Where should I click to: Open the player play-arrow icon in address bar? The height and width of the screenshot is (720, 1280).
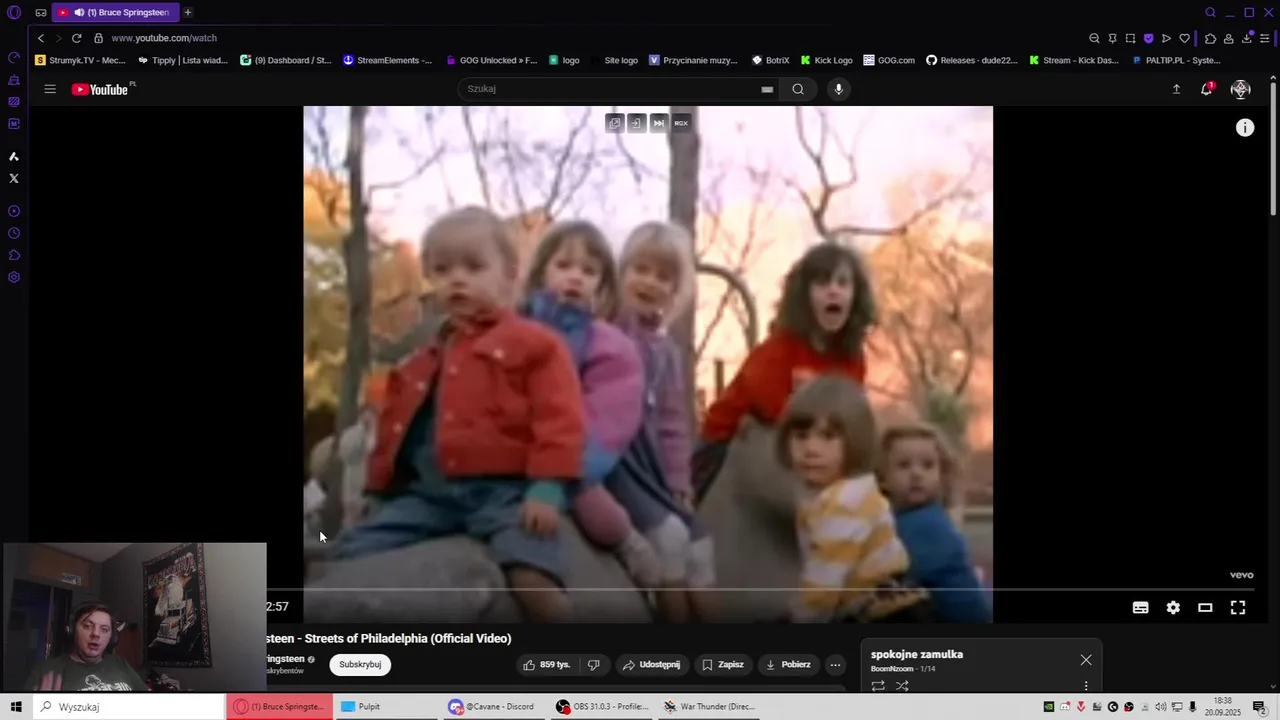(1166, 38)
